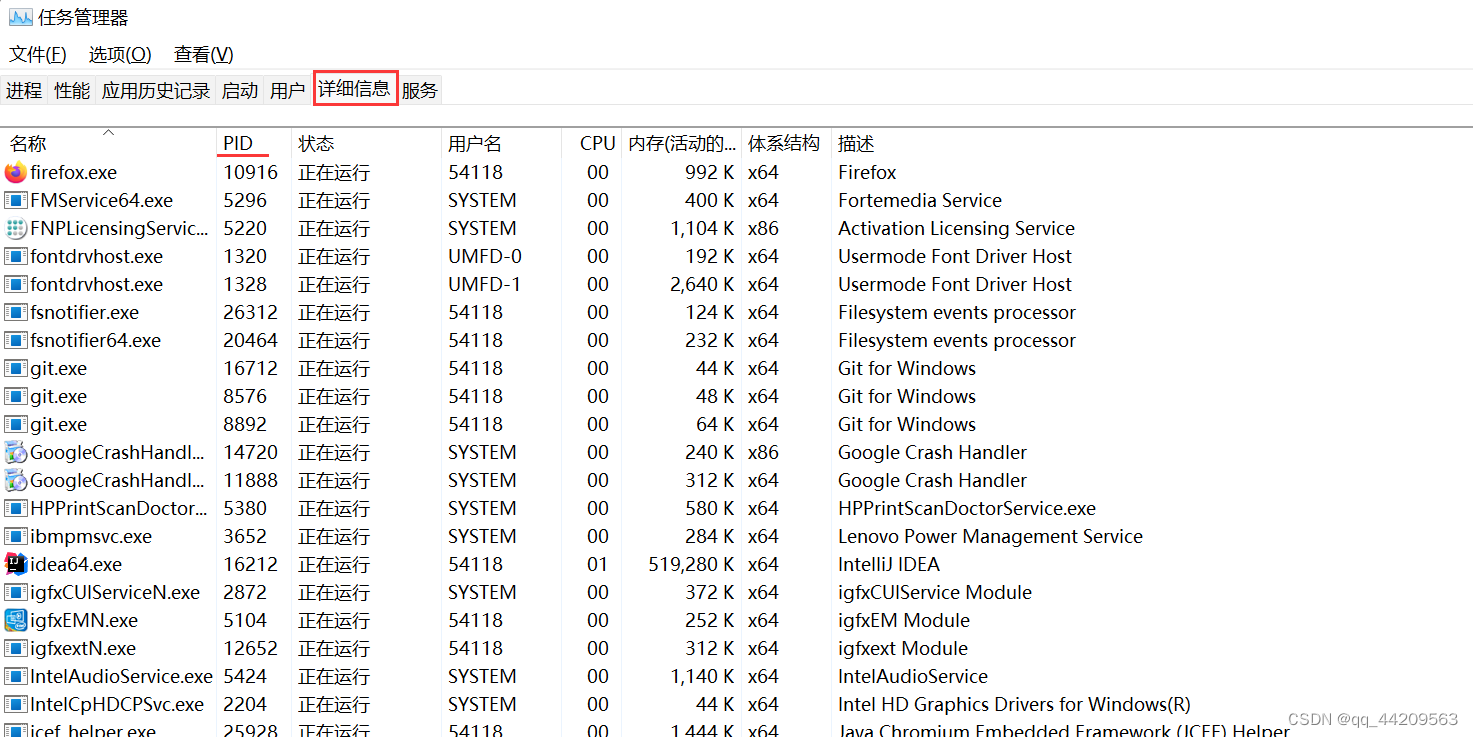The width and height of the screenshot is (1473, 737).
Task: Click the icon of git.exe PID 16712
Action: (x=15, y=368)
